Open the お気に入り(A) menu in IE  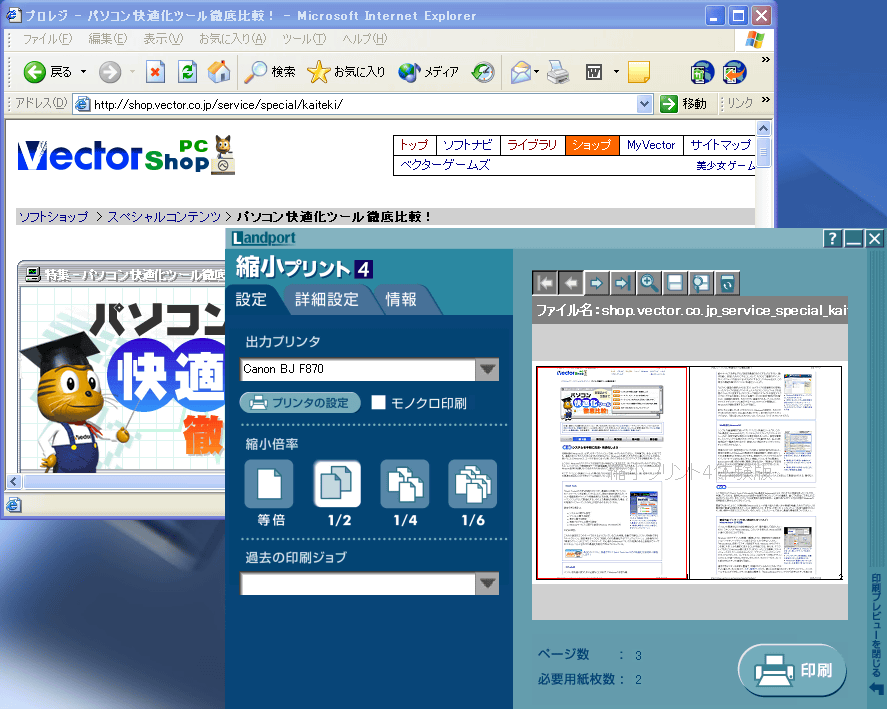[232, 39]
